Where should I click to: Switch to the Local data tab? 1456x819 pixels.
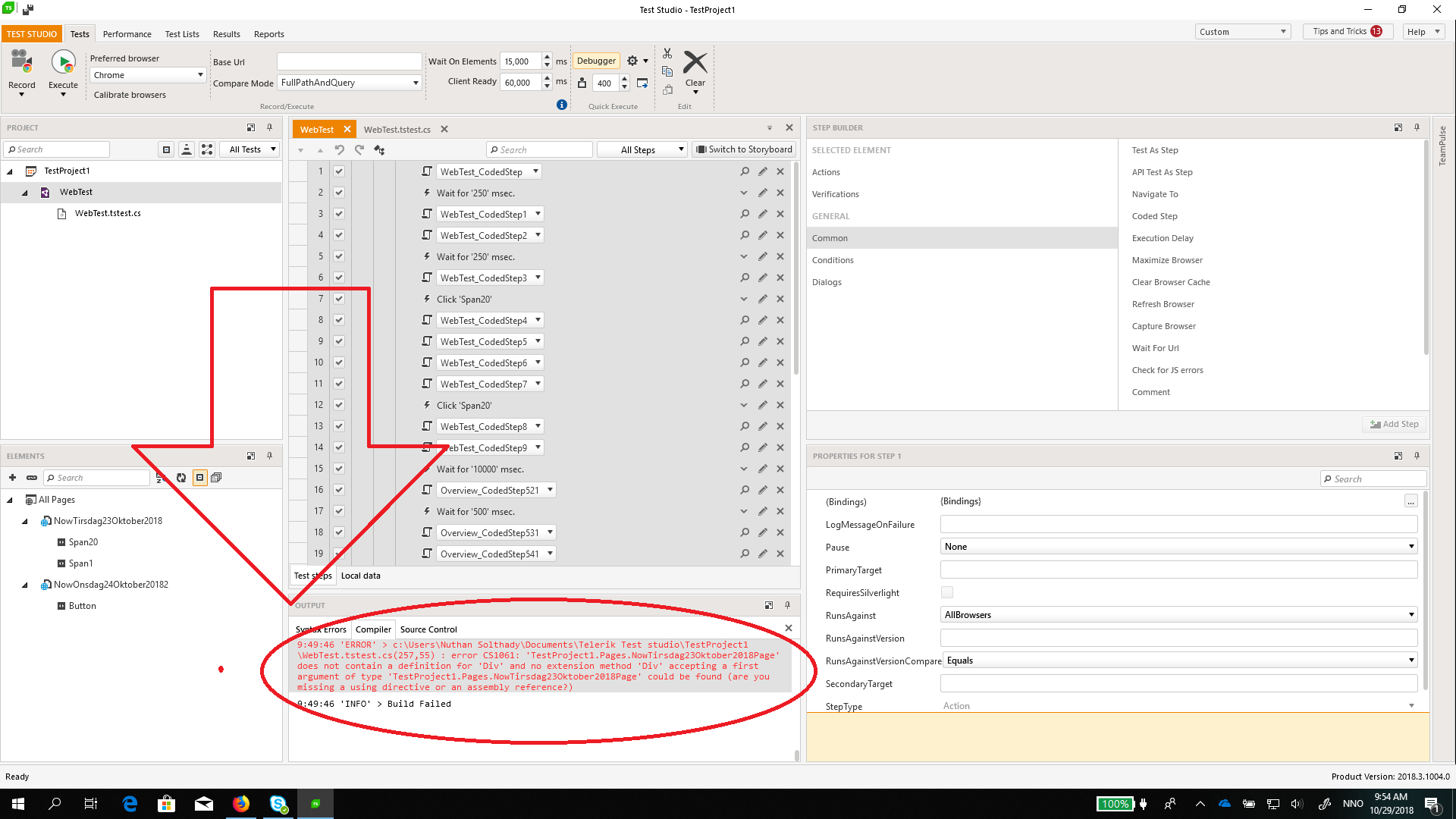(360, 576)
